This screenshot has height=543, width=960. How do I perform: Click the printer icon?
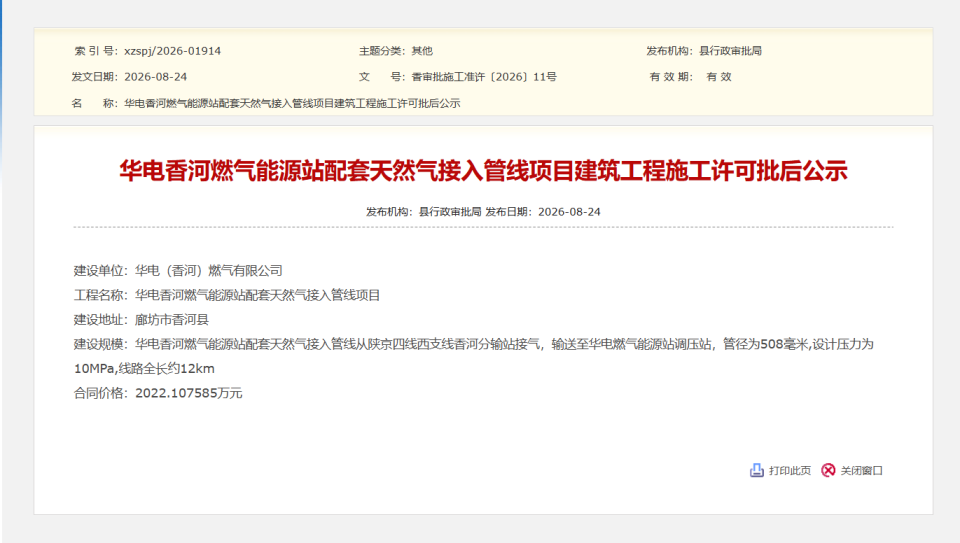(x=757, y=470)
